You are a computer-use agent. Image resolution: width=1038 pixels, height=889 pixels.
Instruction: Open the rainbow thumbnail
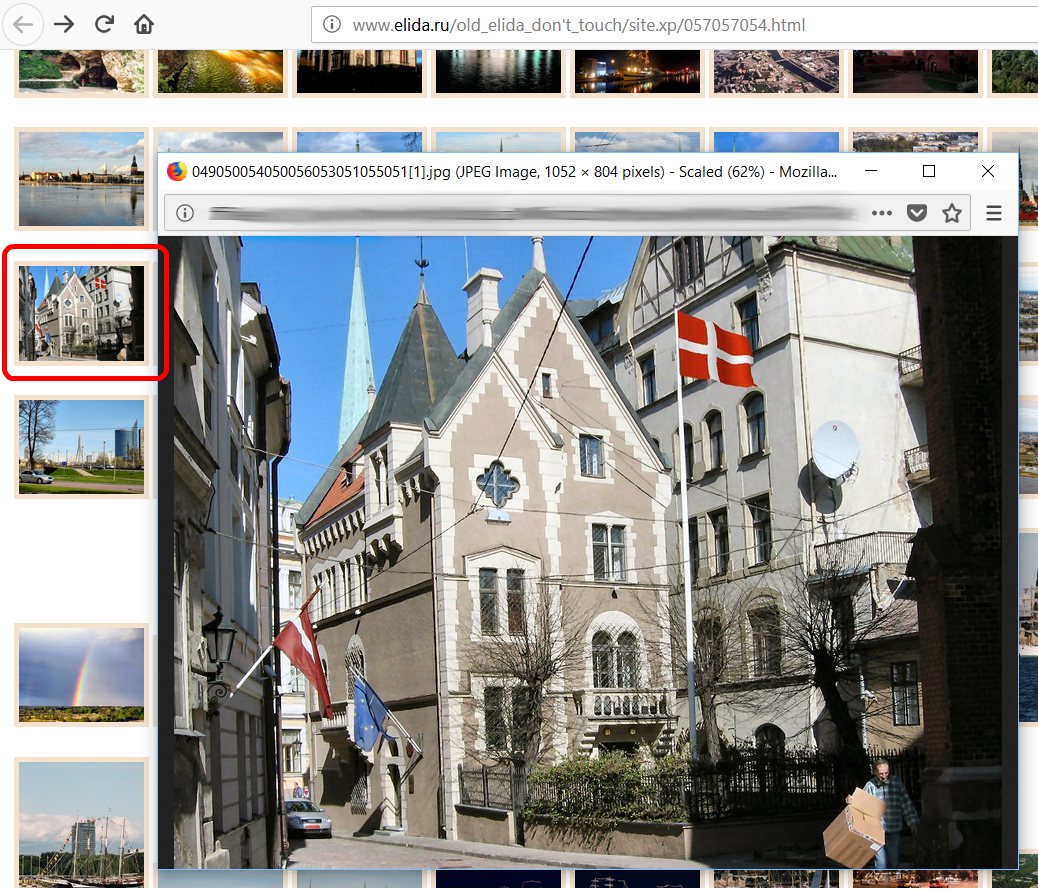click(81, 675)
